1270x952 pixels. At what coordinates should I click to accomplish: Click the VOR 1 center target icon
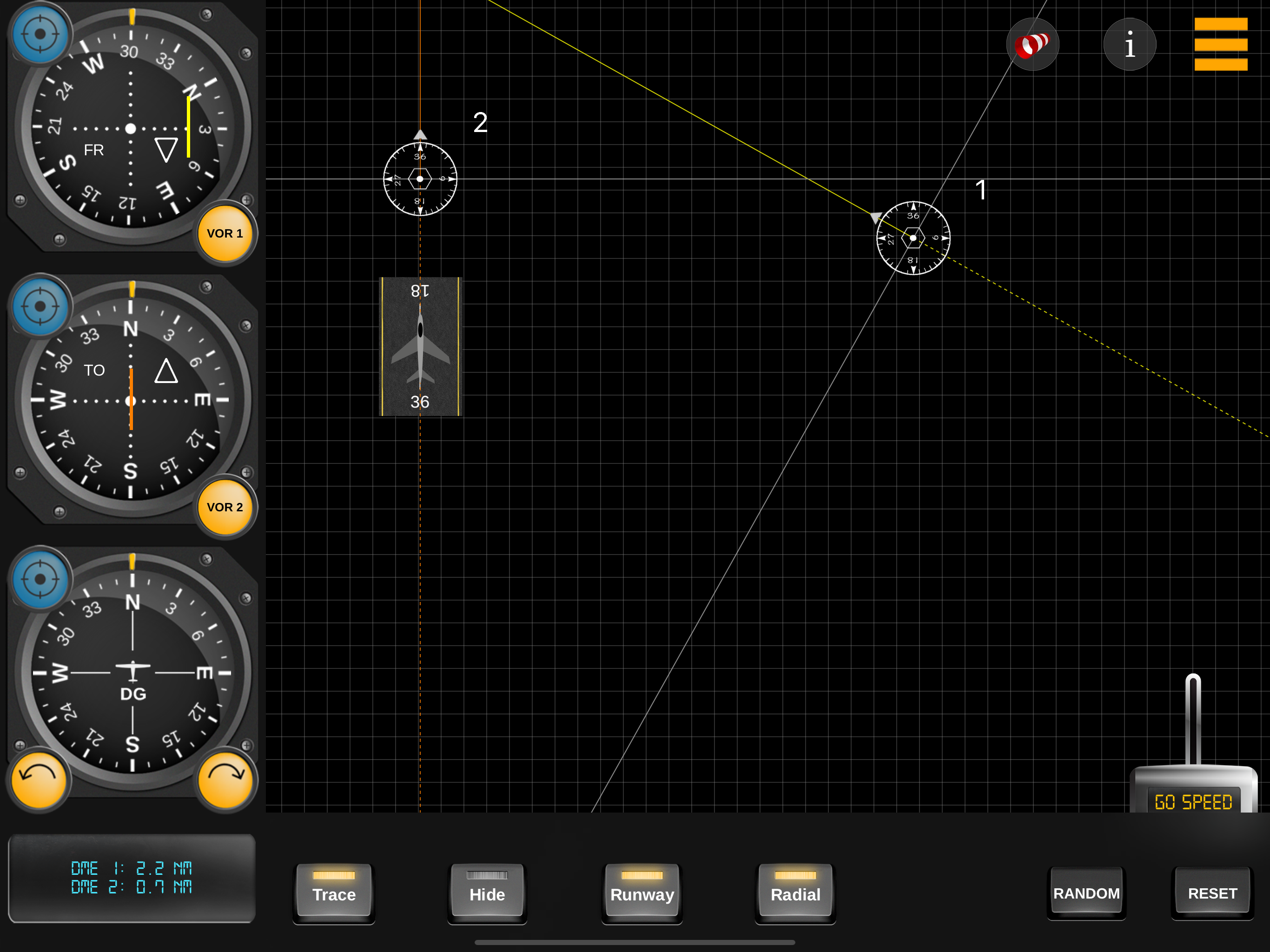tap(40, 34)
